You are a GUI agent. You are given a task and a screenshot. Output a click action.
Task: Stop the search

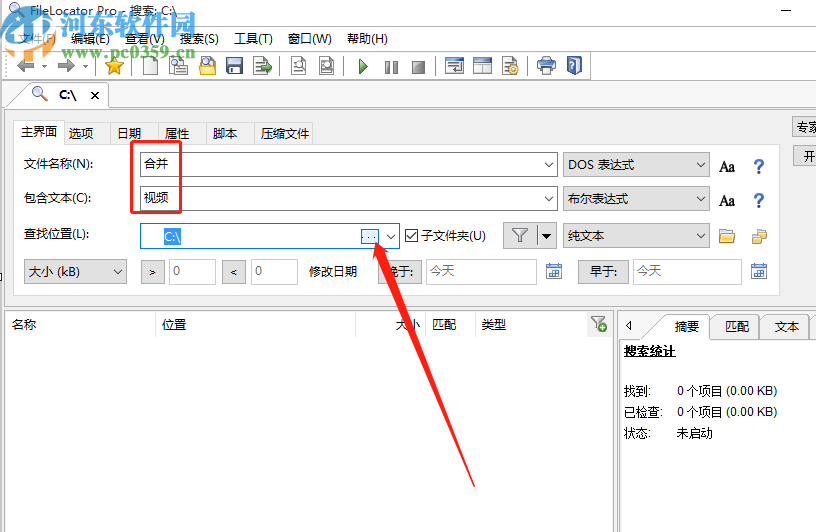pyautogui.click(x=418, y=67)
